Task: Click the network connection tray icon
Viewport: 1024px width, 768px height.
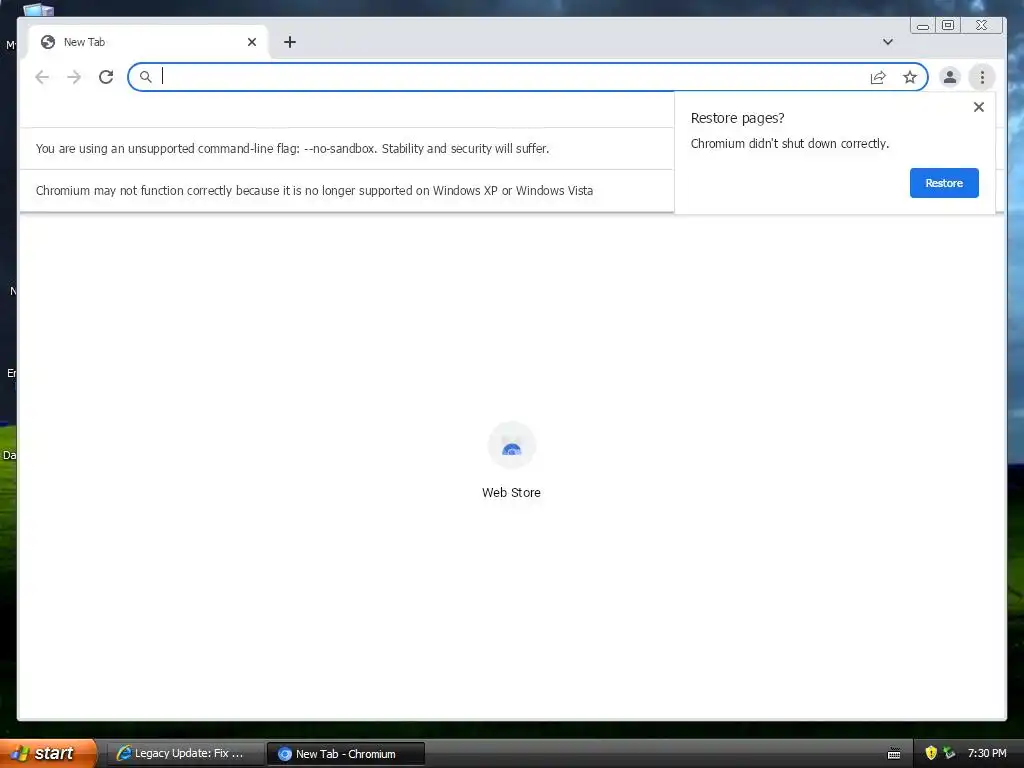Action: pyautogui.click(x=949, y=753)
